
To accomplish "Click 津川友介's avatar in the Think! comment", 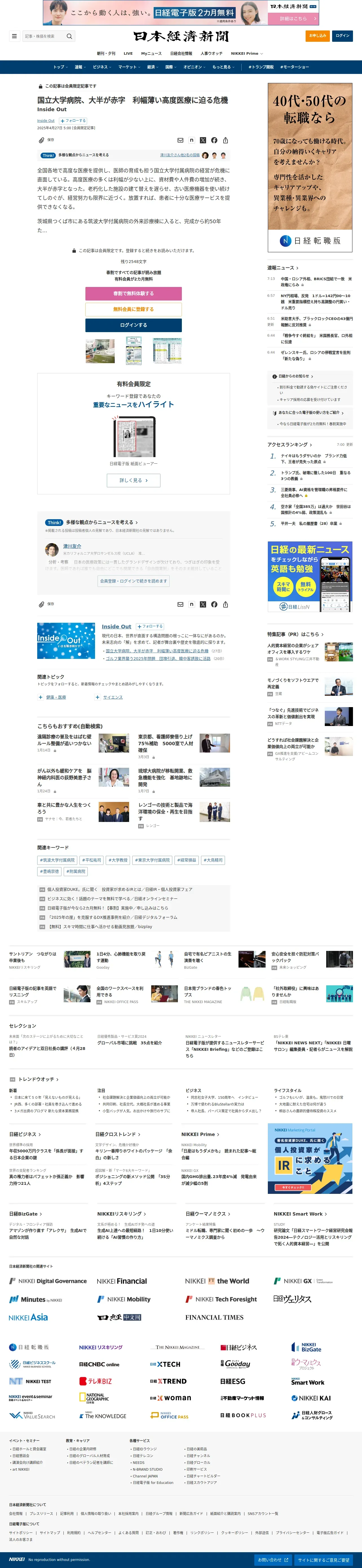I will coord(52,550).
